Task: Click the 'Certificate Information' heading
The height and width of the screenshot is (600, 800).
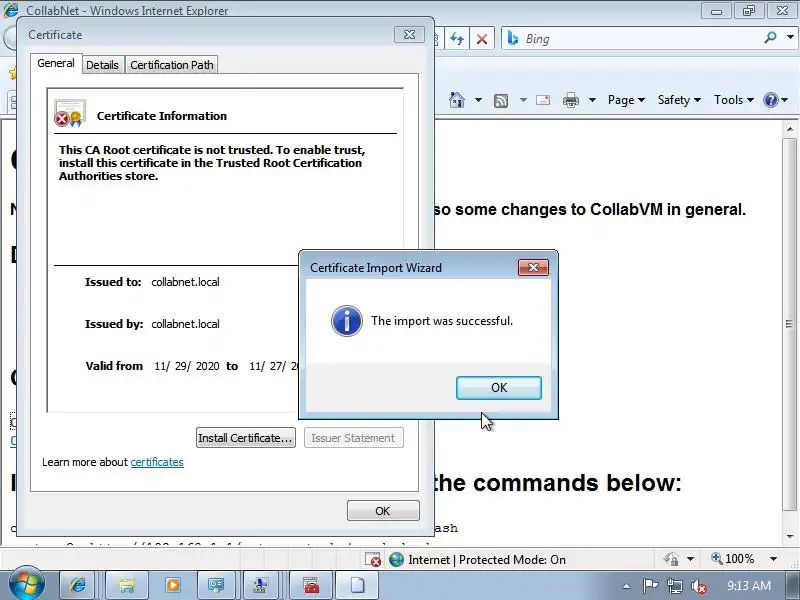Action: (x=162, y=116)
